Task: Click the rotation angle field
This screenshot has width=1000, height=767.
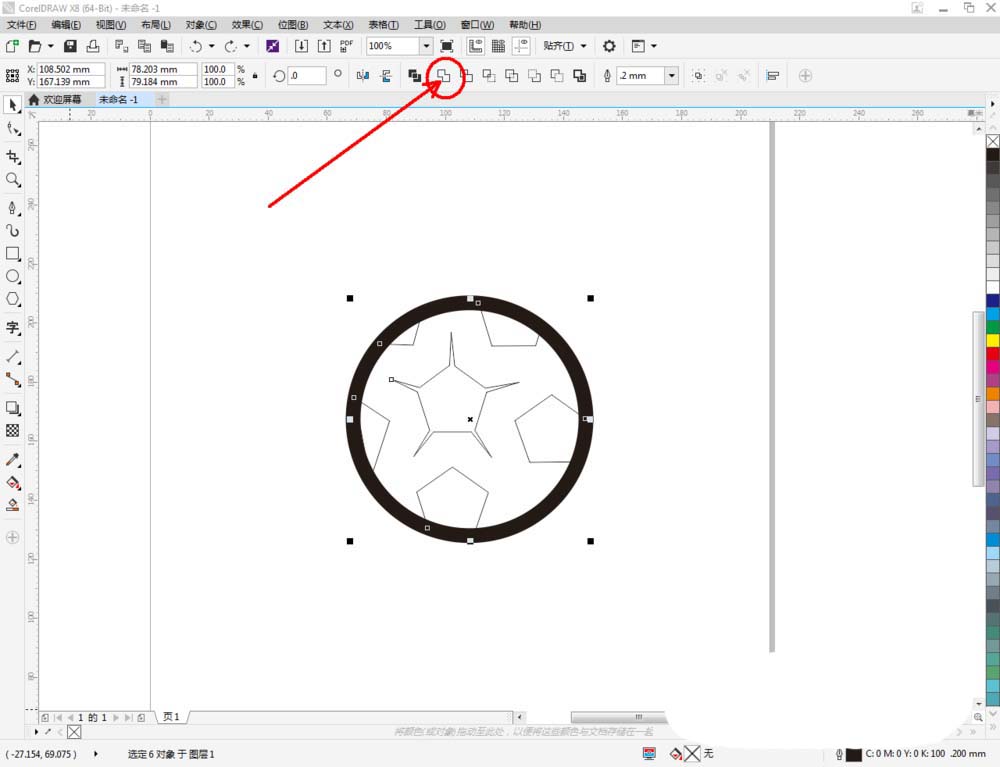Action: pyautogui.click(x=307, y=76)
